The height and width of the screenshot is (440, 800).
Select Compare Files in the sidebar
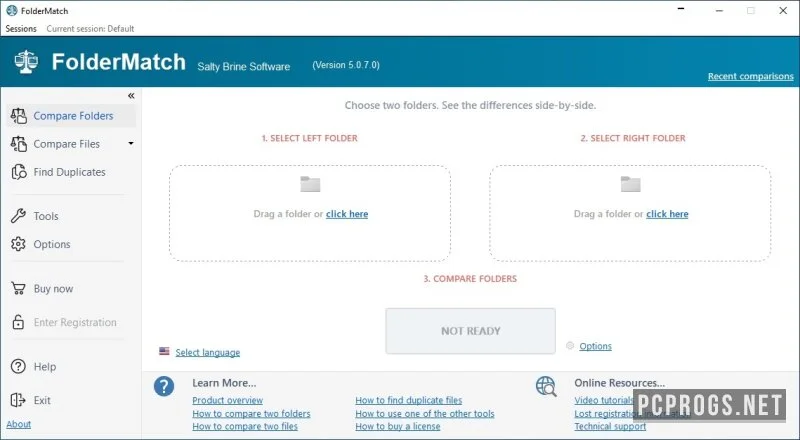click(x=66, y=144)
